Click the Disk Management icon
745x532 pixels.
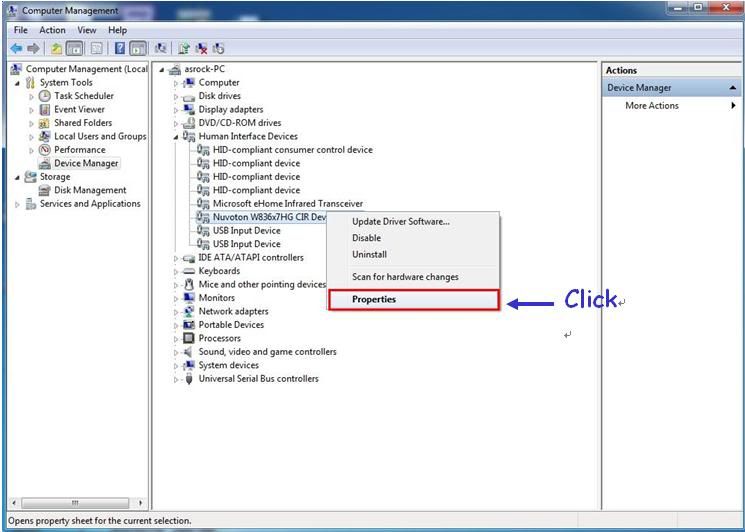pyautogui.click(x=44, y=190)
